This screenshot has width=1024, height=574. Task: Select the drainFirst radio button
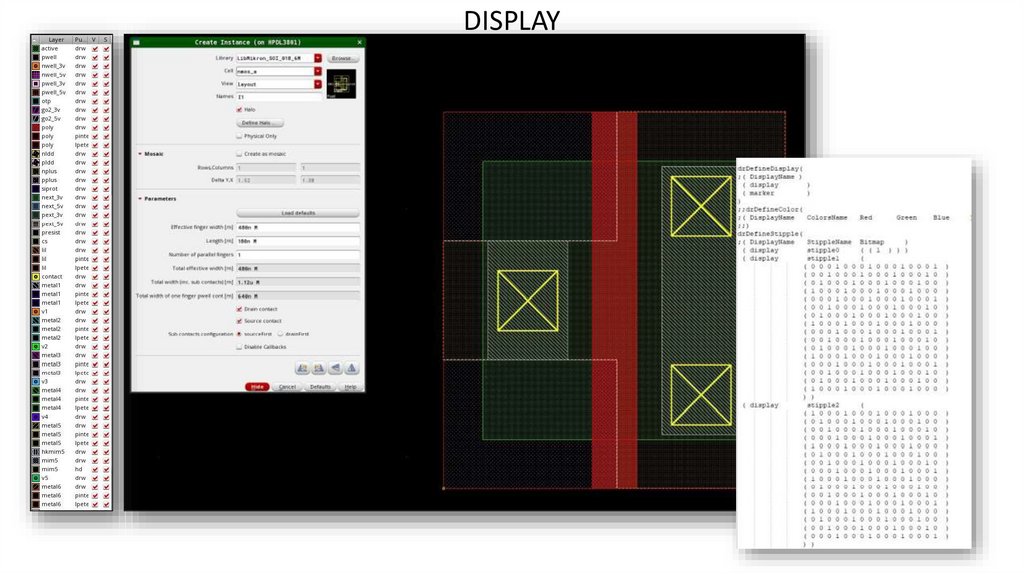tap(280, 334)
